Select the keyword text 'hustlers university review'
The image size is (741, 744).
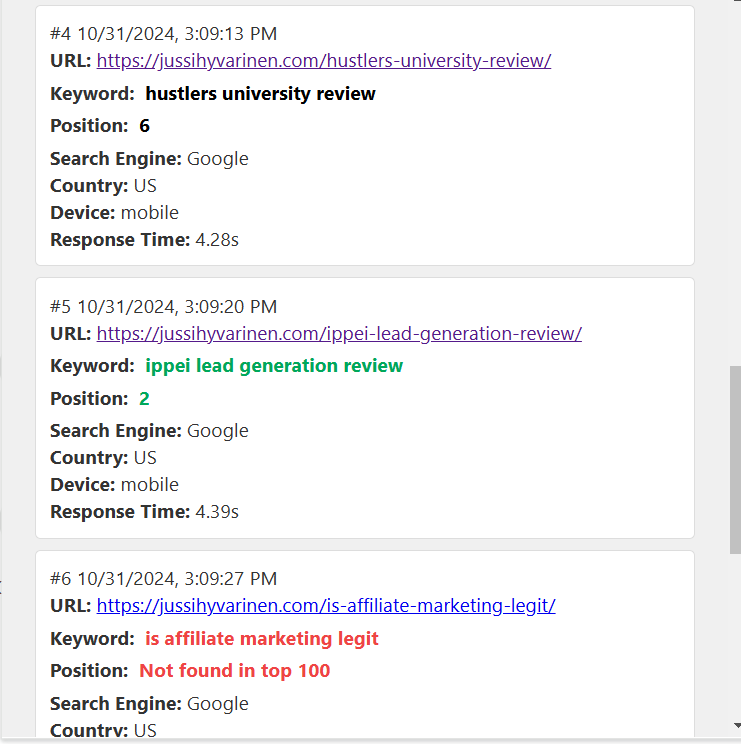pos(260,94)
